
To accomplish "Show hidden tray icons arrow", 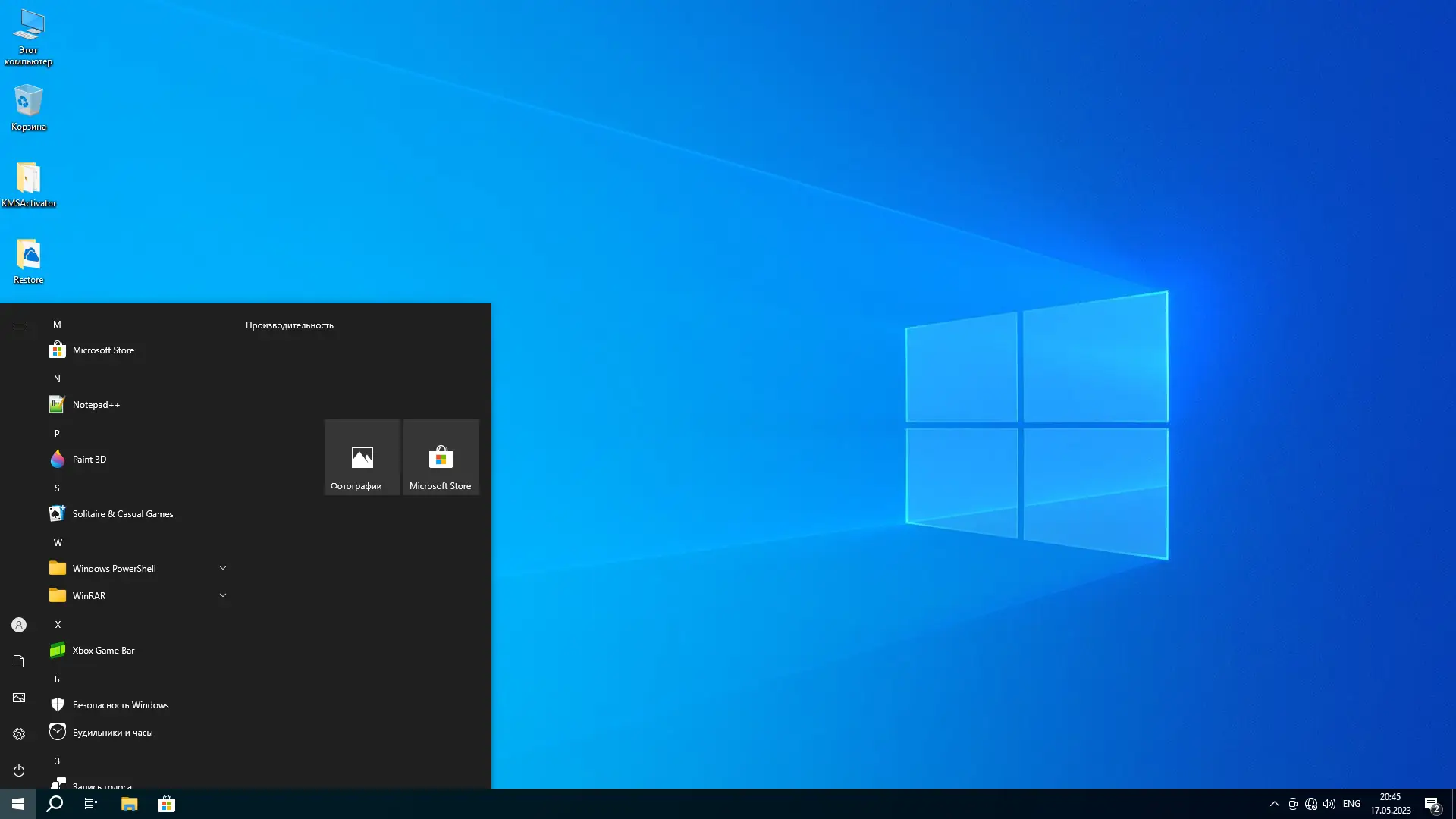I will [1275, 804].
